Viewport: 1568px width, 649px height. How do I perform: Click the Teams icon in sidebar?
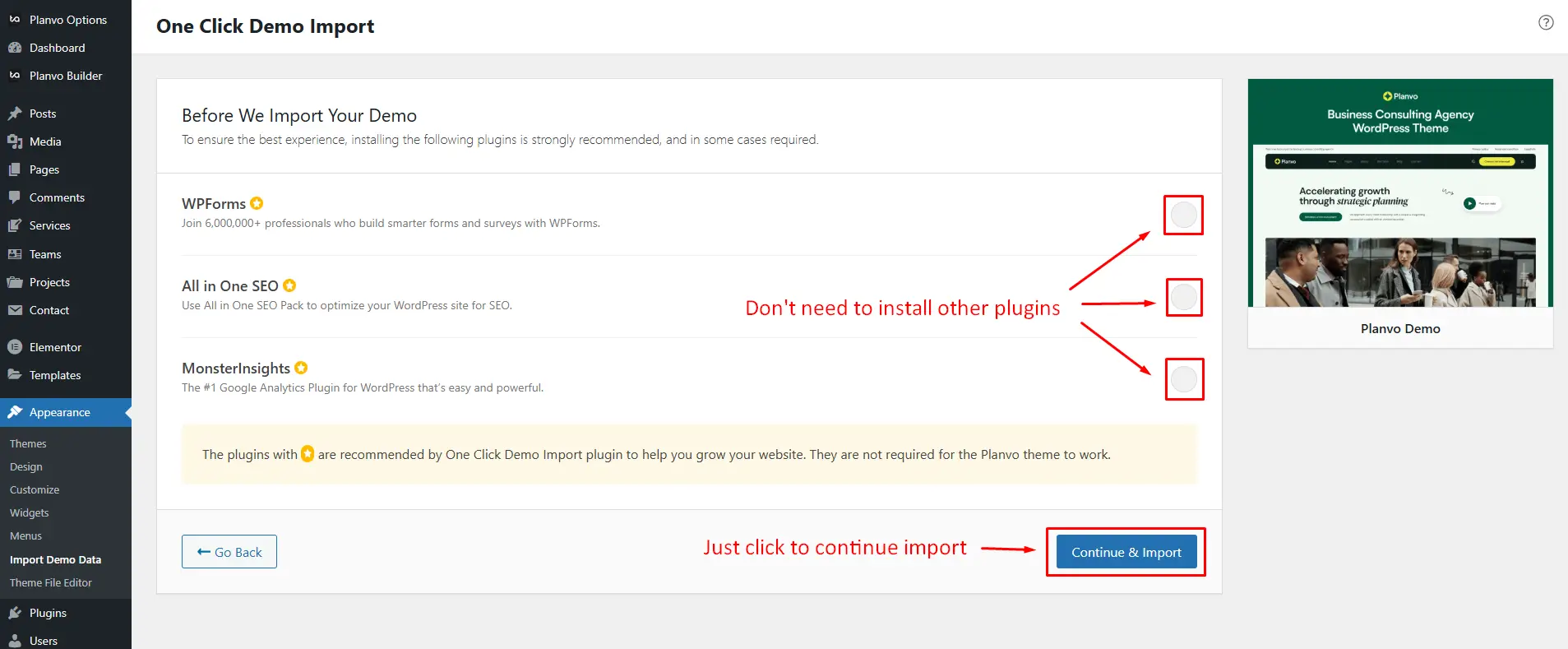(x=15, y=254)
